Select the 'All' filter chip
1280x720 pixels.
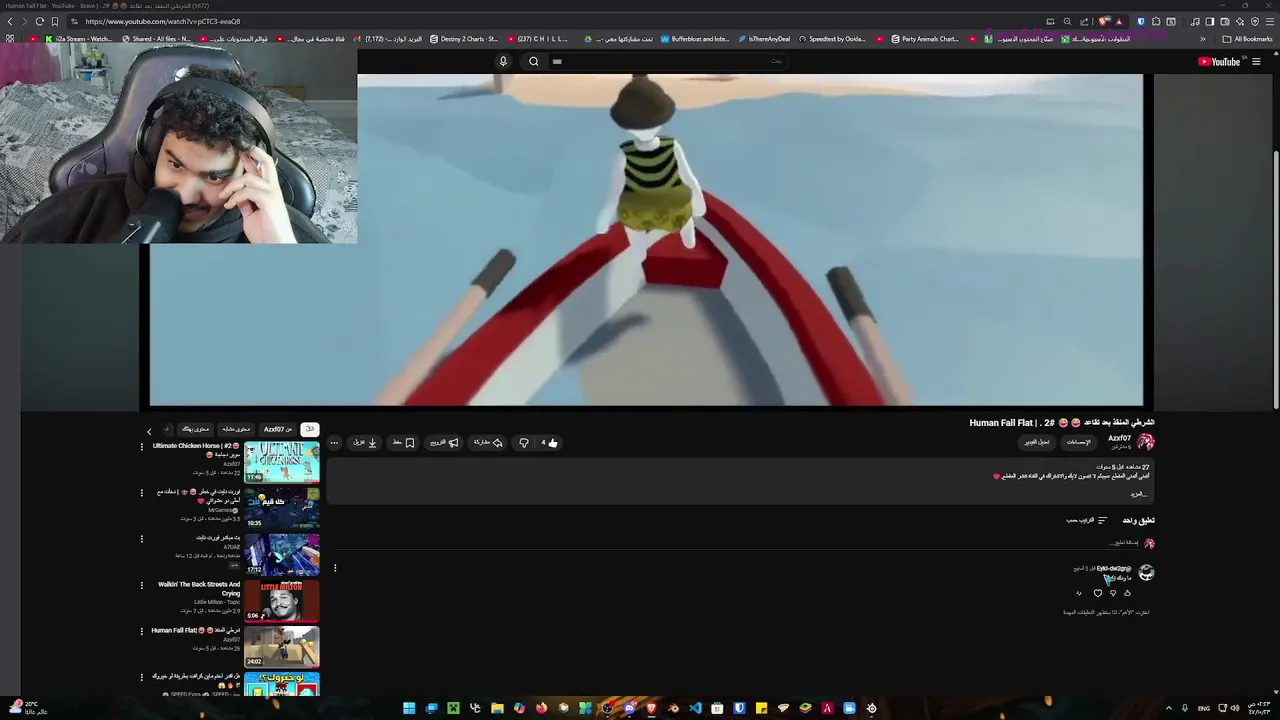tap(310, 429)
